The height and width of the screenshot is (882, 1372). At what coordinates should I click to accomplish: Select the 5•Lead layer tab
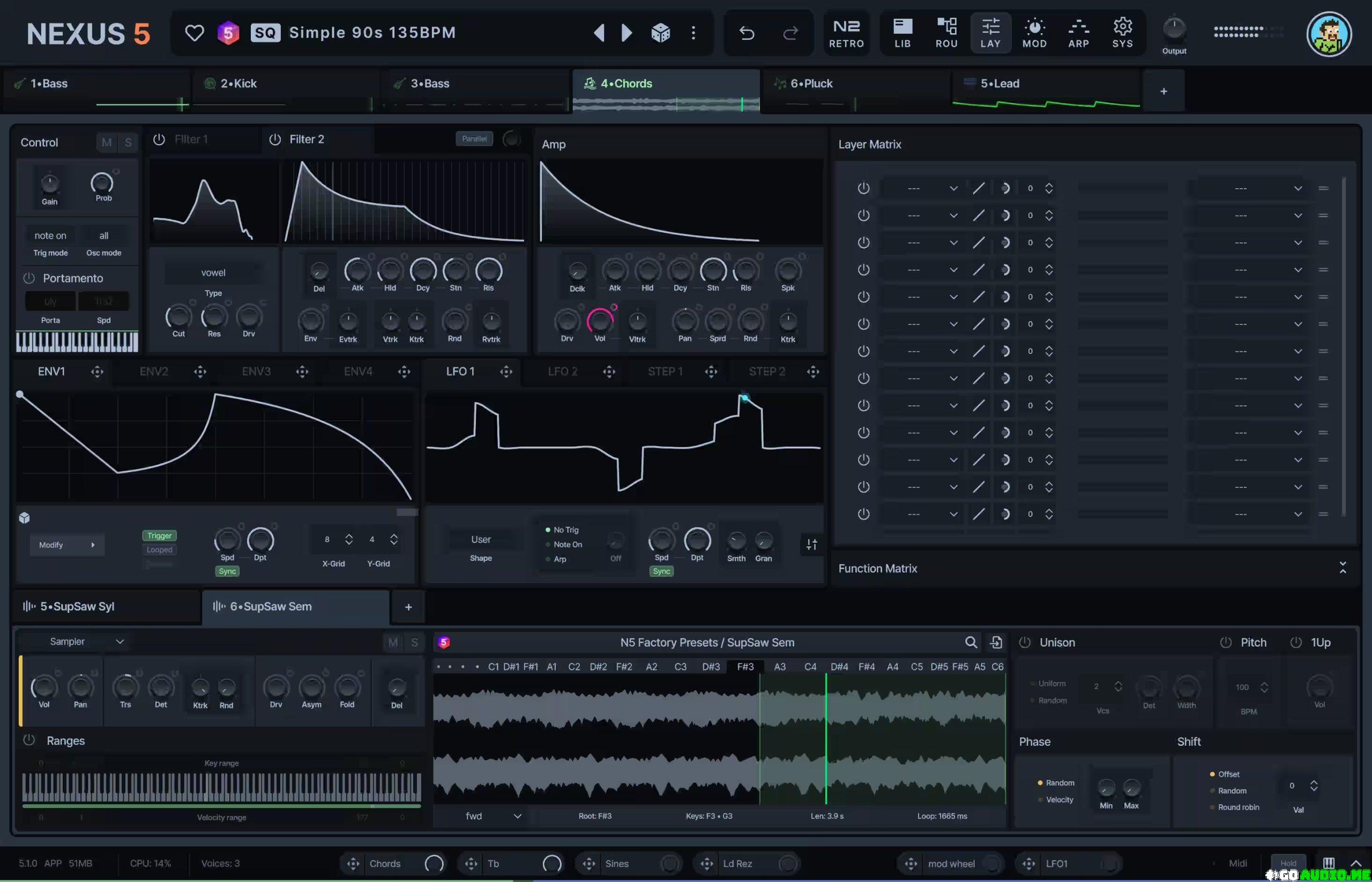[1046, 91]
